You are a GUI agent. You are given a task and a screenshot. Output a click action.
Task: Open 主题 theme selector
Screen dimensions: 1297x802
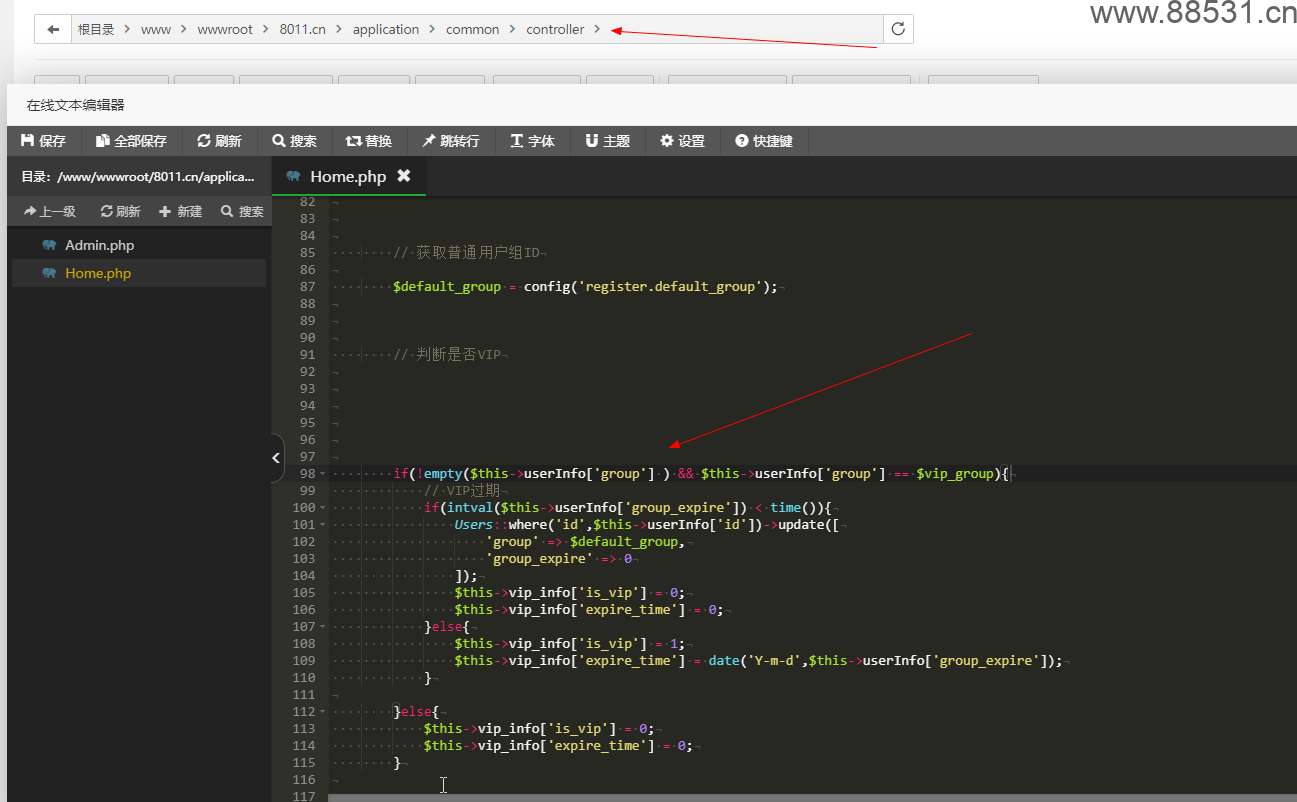[607, 141]
